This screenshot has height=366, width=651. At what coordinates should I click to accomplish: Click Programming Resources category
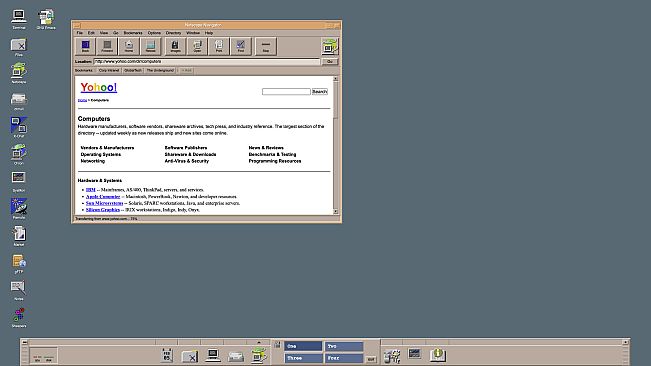click(274, 161)
